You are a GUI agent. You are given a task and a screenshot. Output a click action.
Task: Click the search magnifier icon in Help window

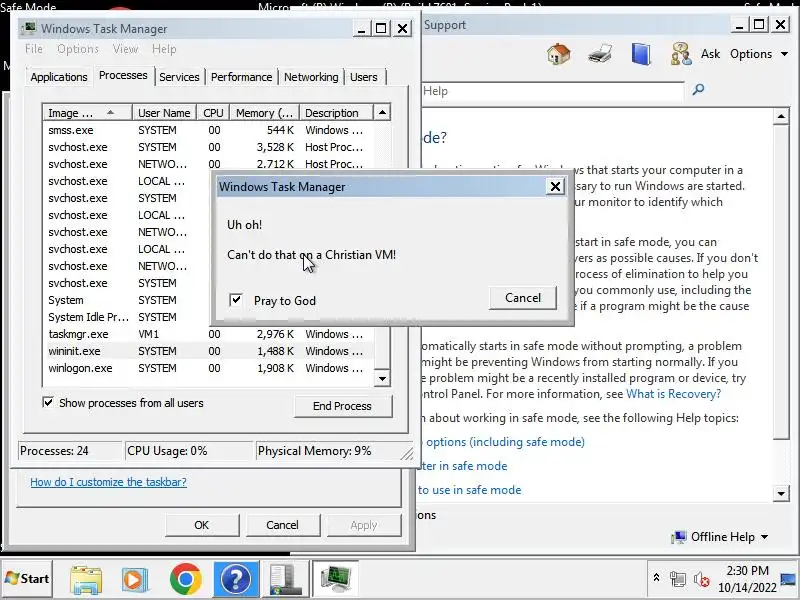tap(697, 90)
